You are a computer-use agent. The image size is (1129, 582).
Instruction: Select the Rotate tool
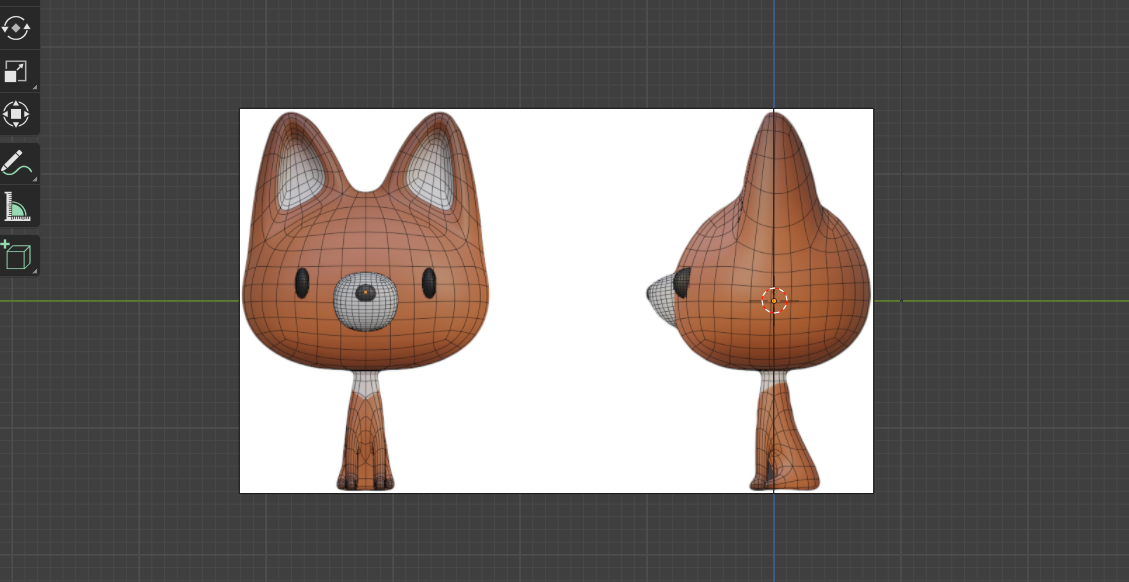pos(17,27)
